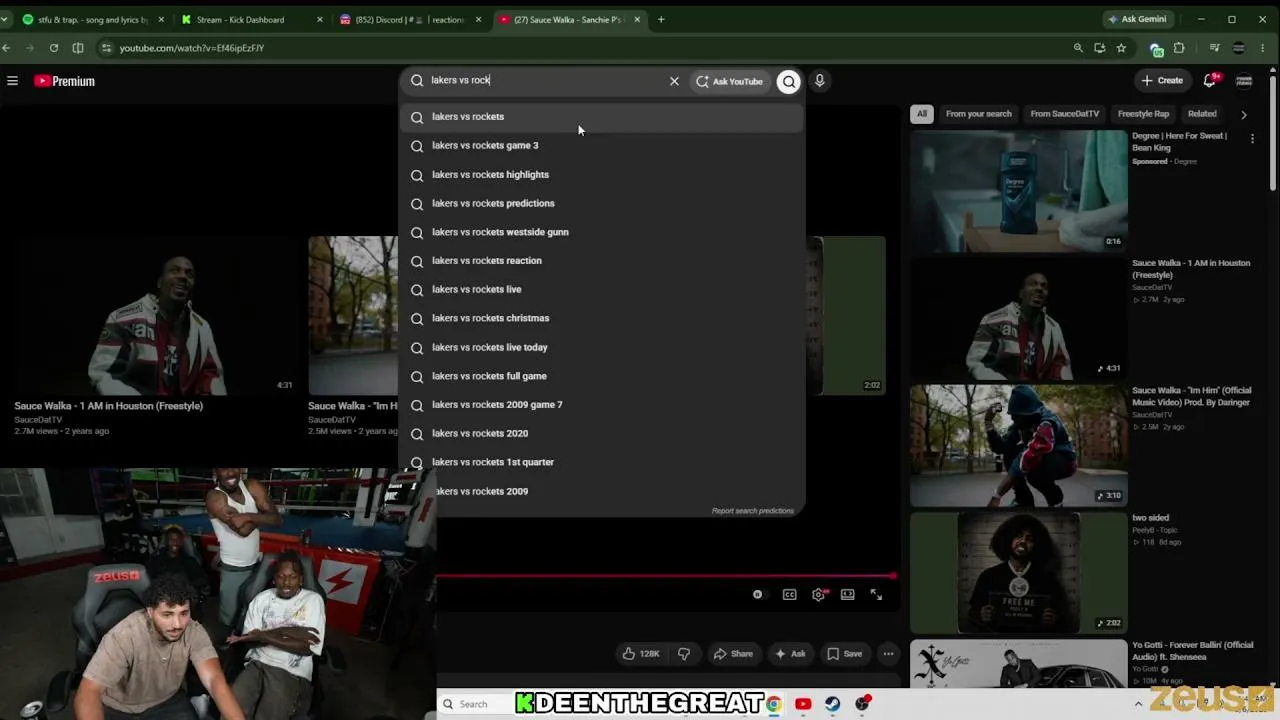Open the YouTube hamburger guide menu
1280x720 pixels.
tap(12, 81)
